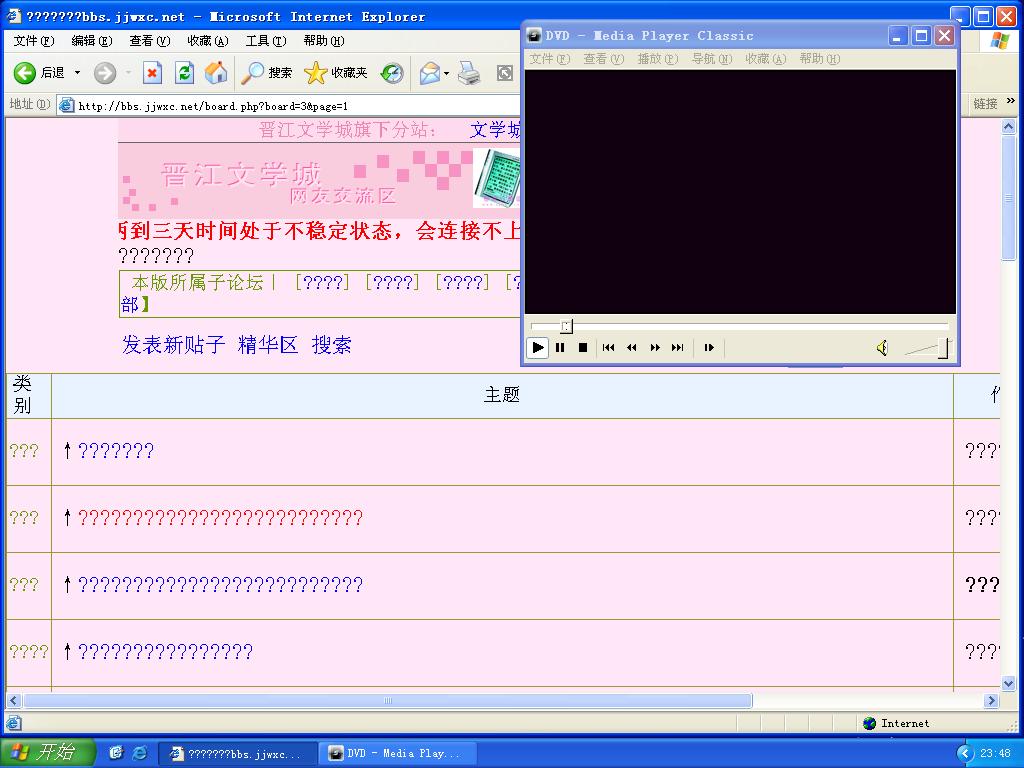Switch to the bbs.jjwxc taskbar button
This screenshot has width=1024, height=768.
(238, 753)
